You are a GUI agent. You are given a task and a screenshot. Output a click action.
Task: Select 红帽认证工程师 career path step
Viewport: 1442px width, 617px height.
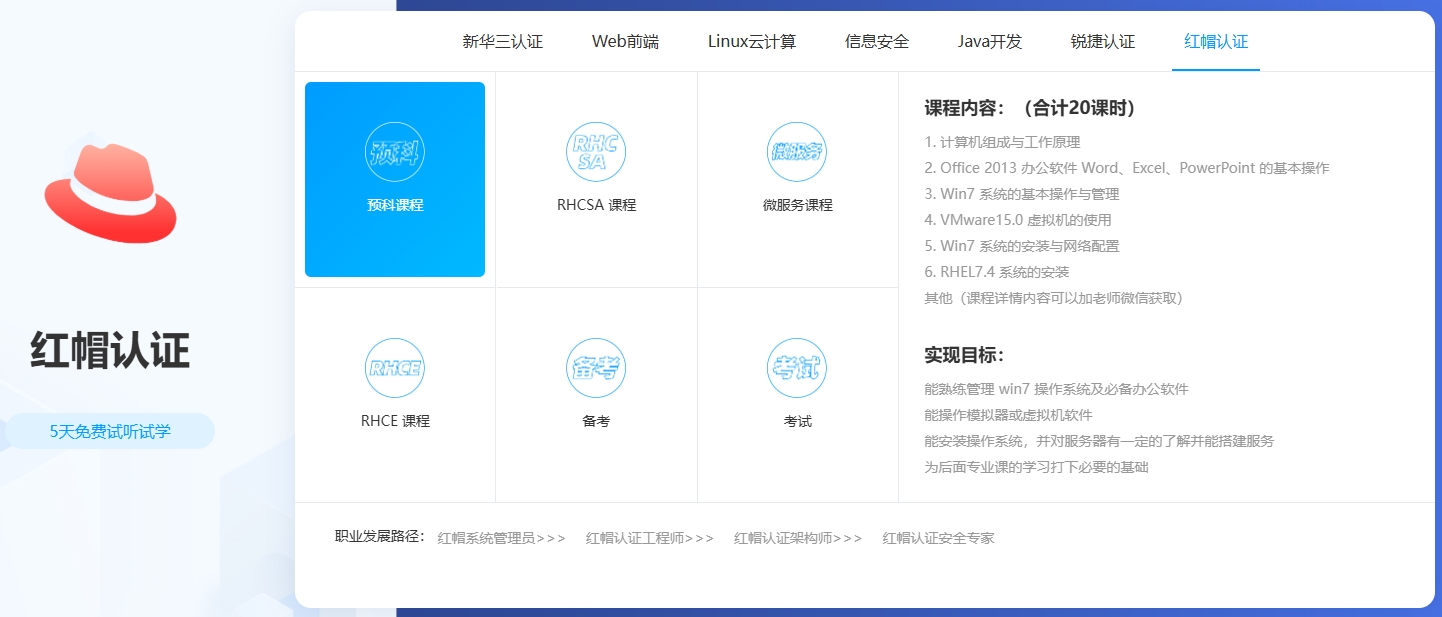point(650,538)
